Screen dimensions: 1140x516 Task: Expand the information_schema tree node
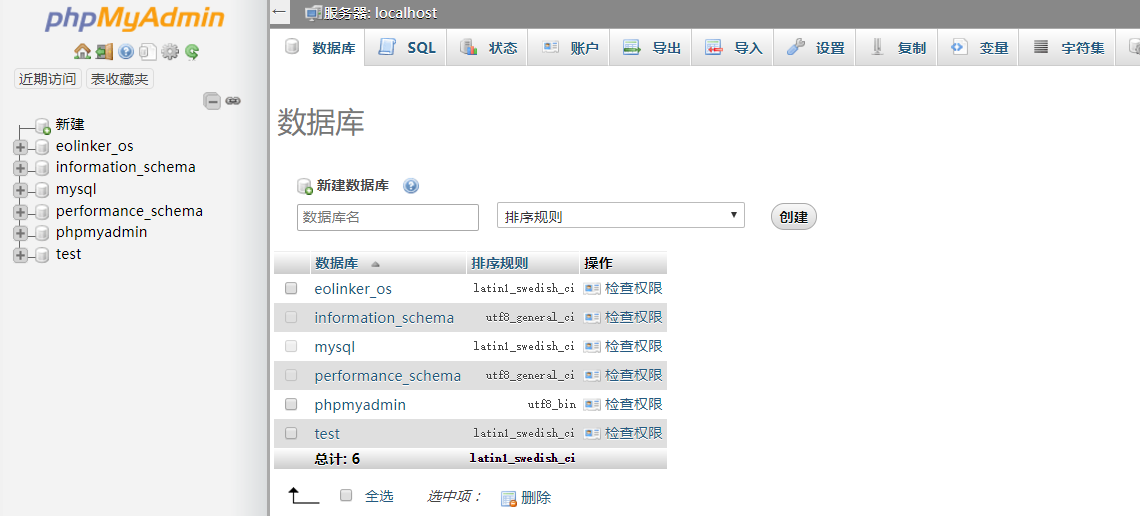tap(20, 169)
